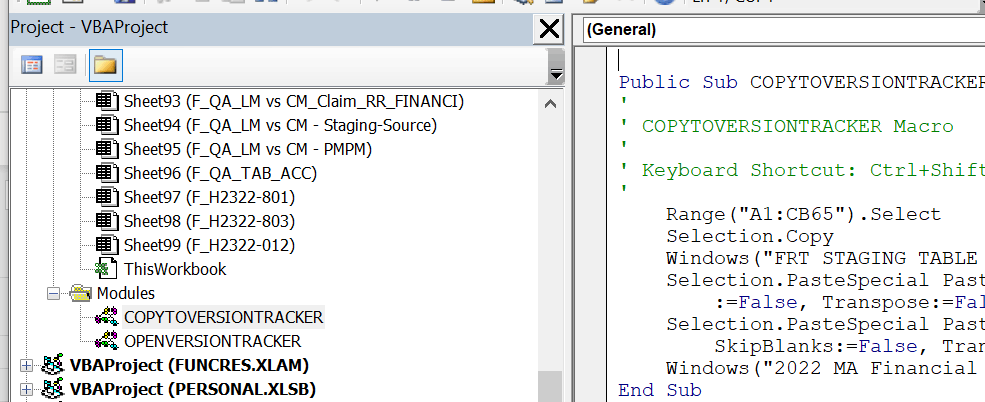Click the project tree scrollbar thumb
Viewport: 985px width, 402px height.
(x=550, y=386)
